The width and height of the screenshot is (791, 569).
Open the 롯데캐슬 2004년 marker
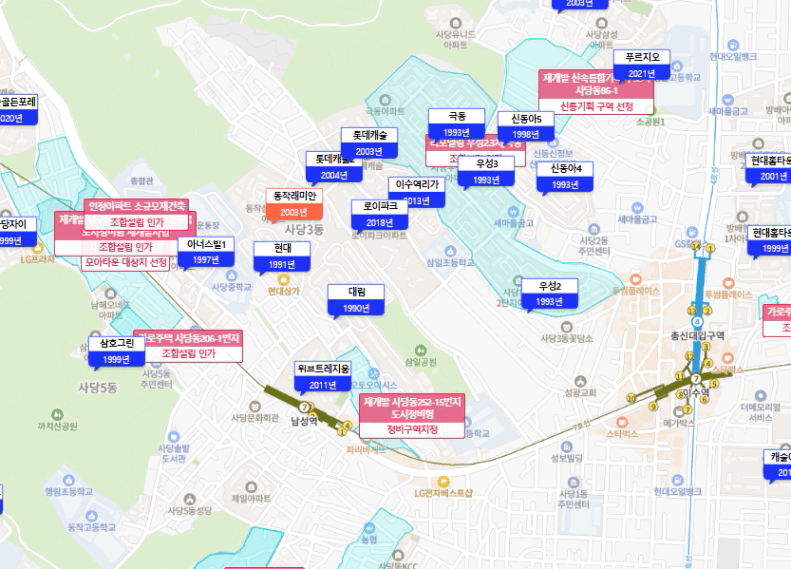(x=334, y=167)
